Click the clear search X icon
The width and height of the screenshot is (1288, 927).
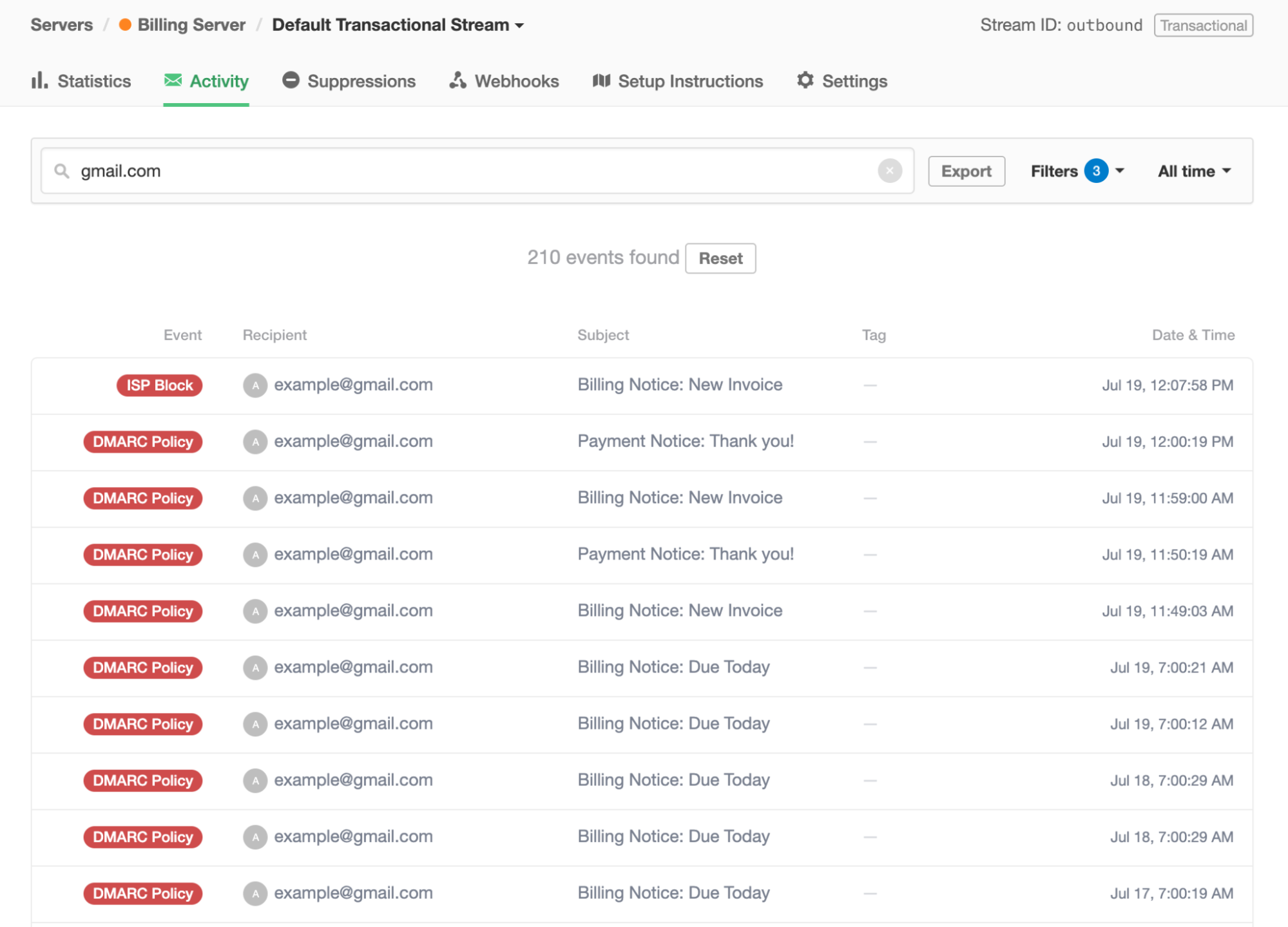(x=890, y=170)
